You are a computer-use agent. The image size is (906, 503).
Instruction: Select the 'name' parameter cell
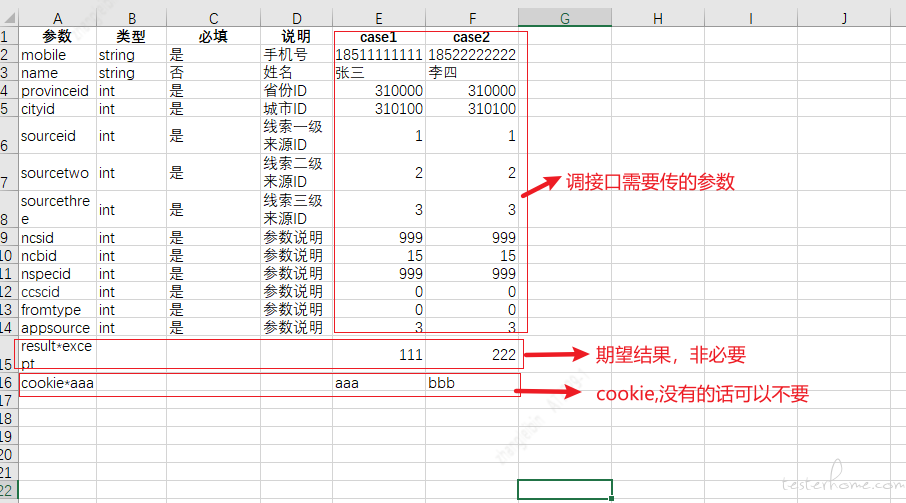coord(57,72)
